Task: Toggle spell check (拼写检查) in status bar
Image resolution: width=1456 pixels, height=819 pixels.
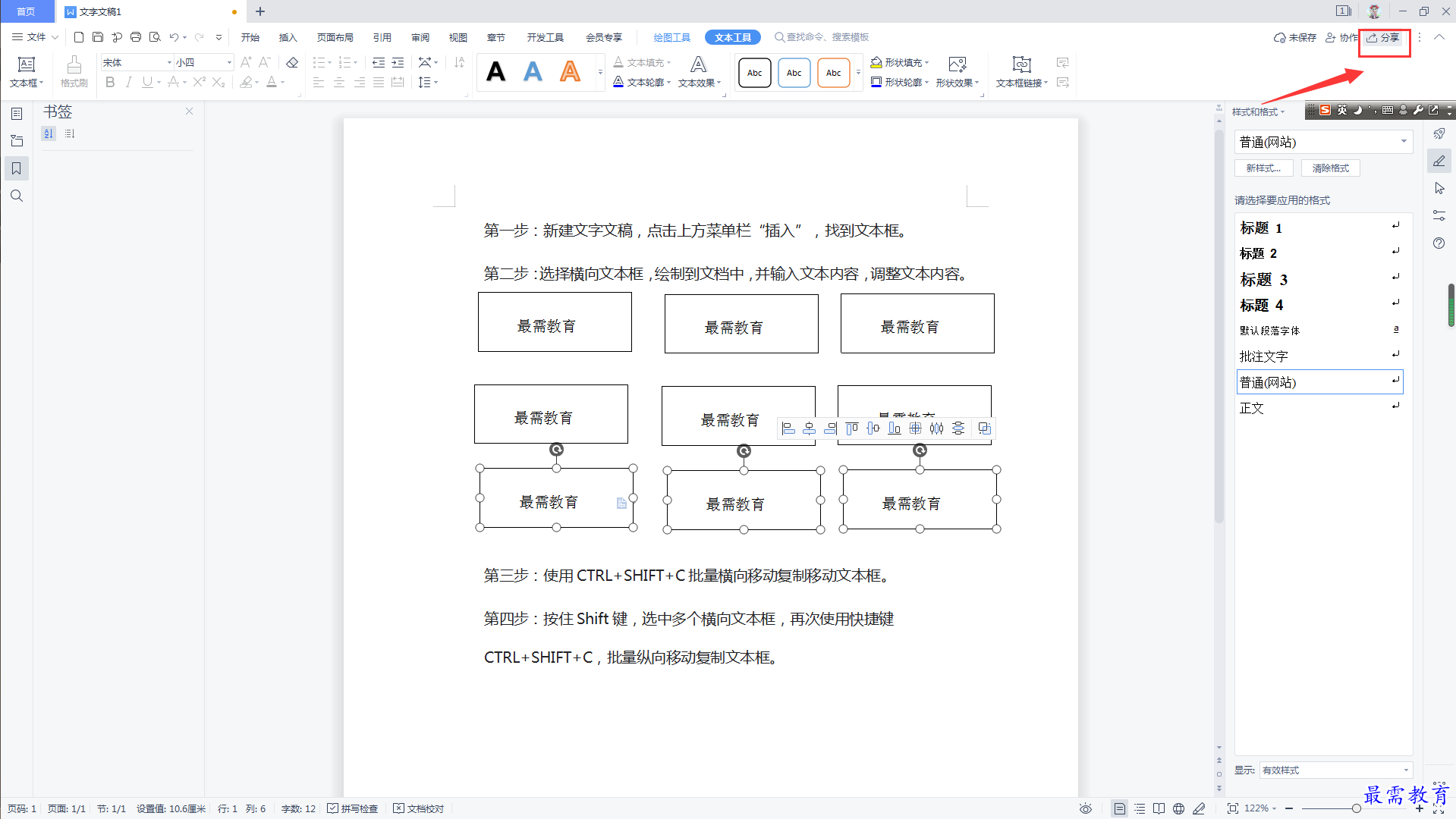Action: [x=353, y=808]
